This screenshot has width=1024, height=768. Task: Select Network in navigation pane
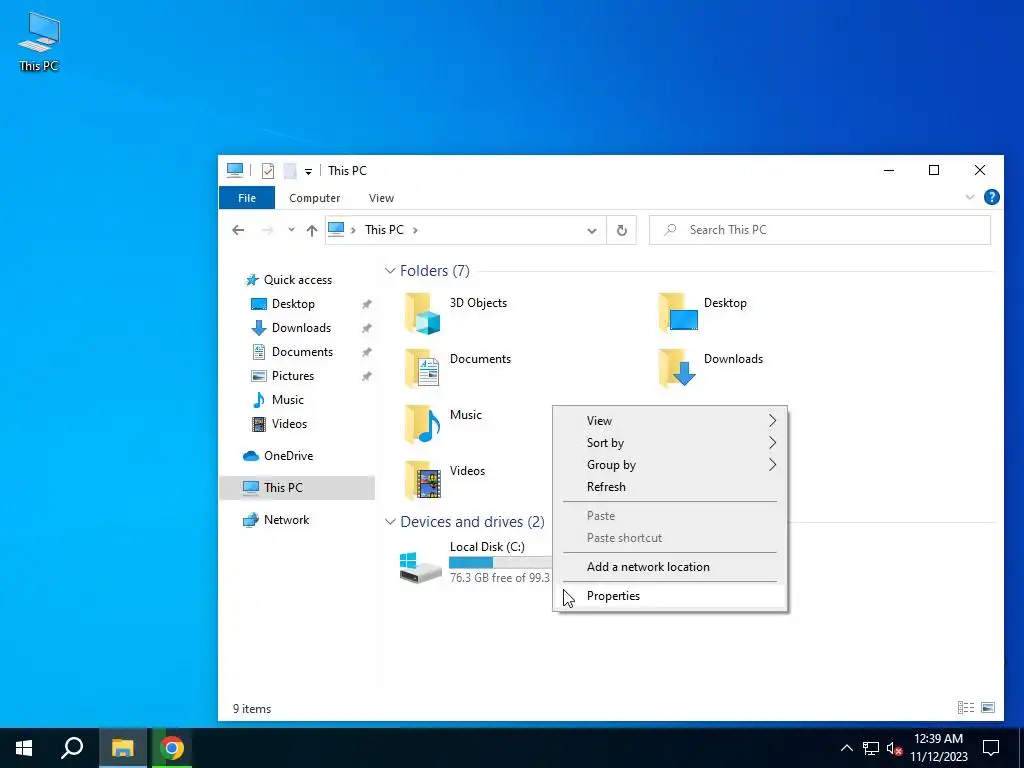(x=286, y=520)
